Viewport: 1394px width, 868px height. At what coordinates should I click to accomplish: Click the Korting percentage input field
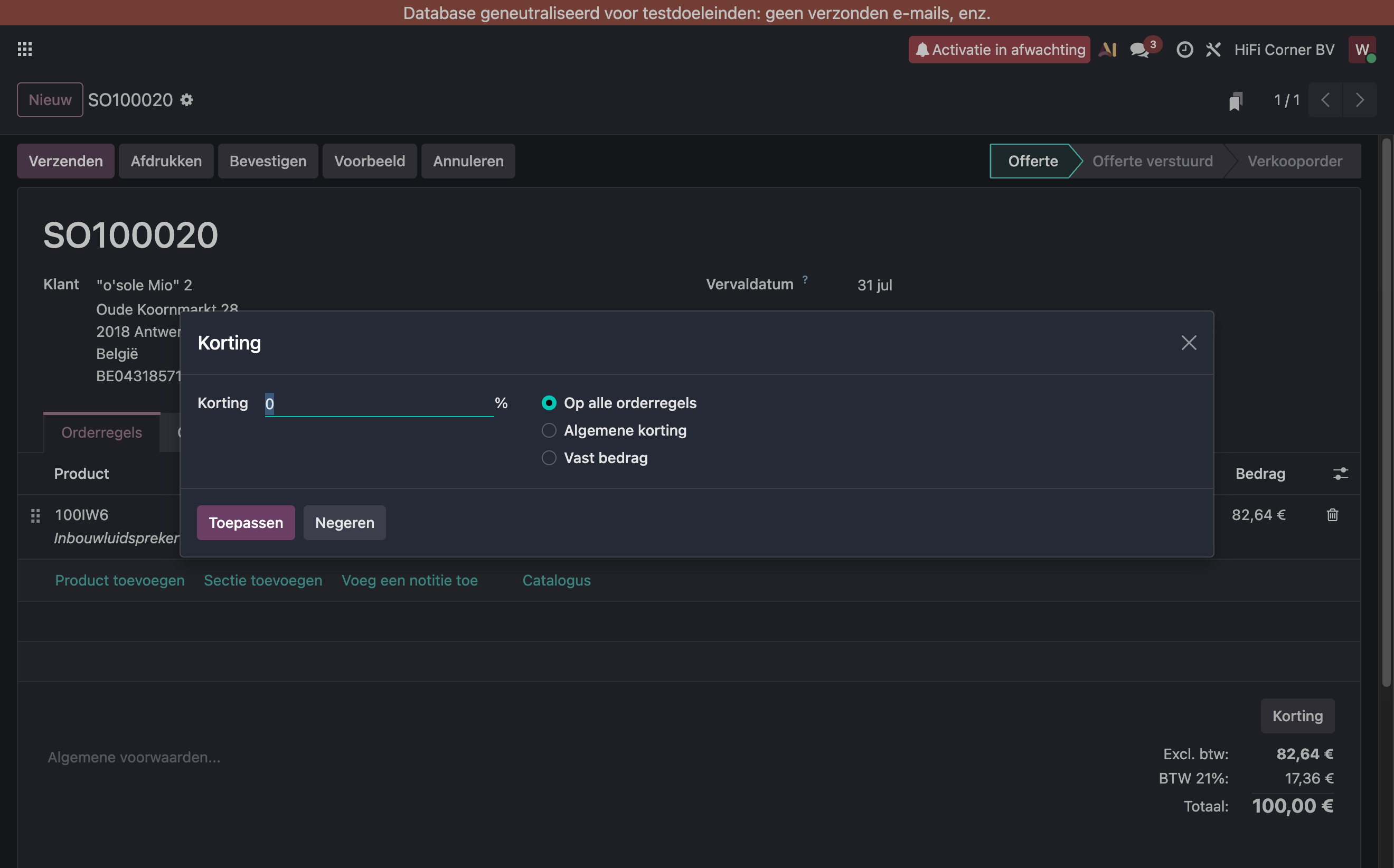(379, 403)
